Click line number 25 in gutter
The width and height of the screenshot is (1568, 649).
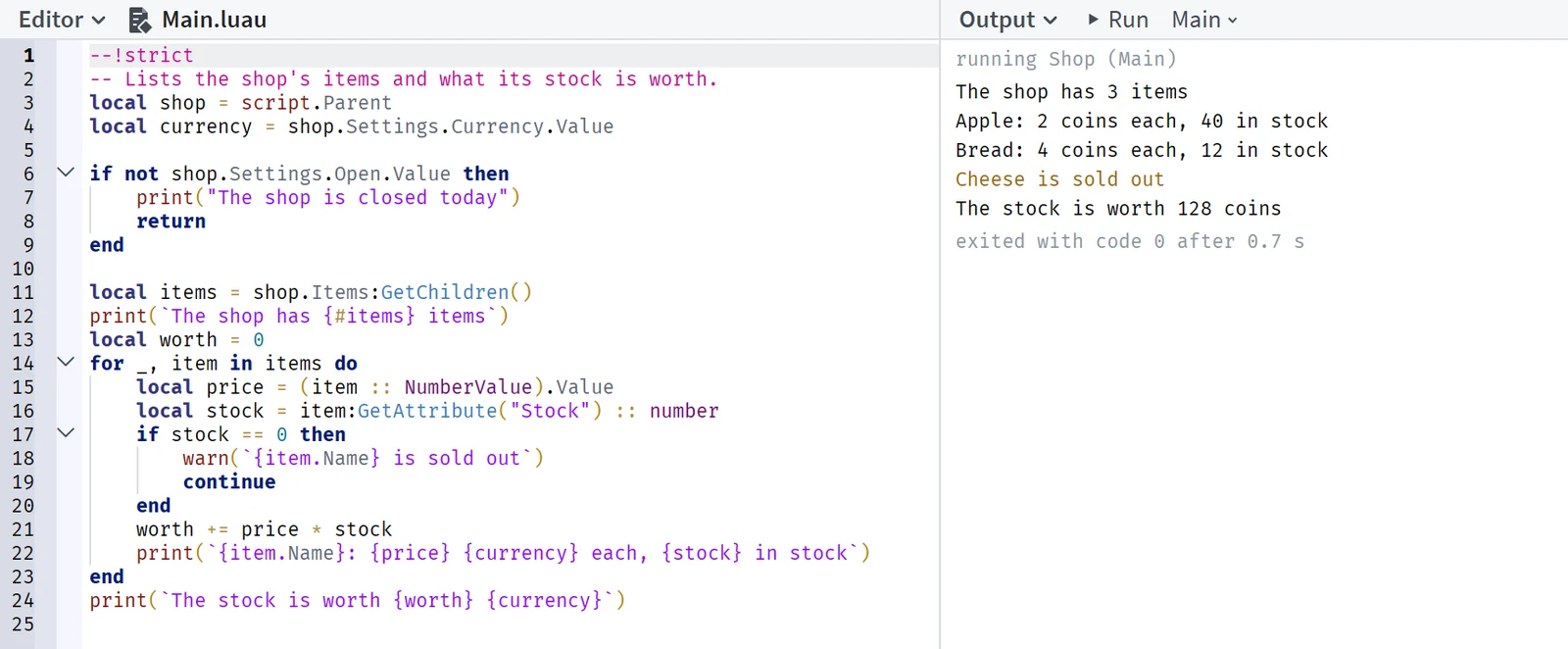pos(23,624)
